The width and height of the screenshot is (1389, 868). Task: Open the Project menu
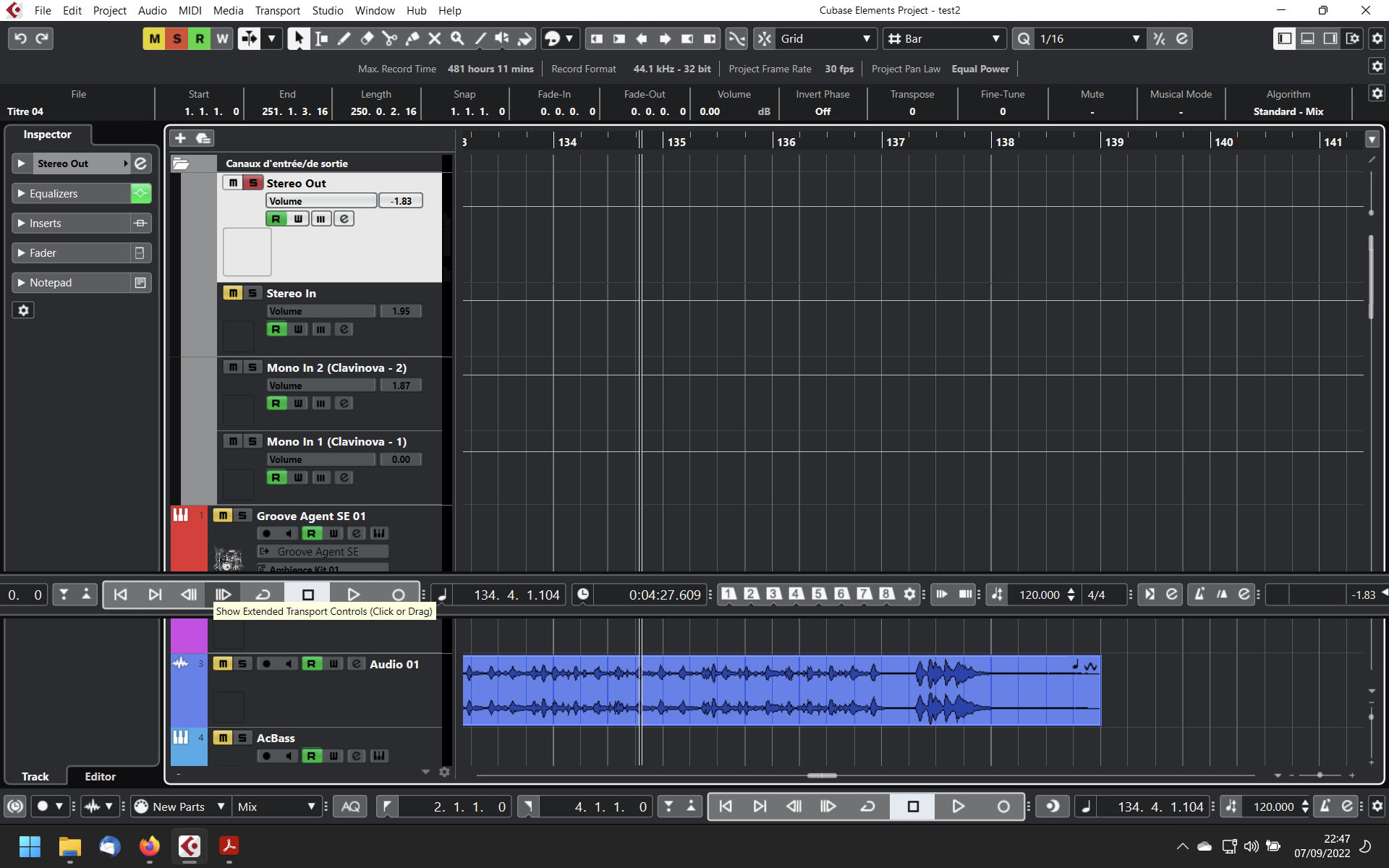(109, 10)
